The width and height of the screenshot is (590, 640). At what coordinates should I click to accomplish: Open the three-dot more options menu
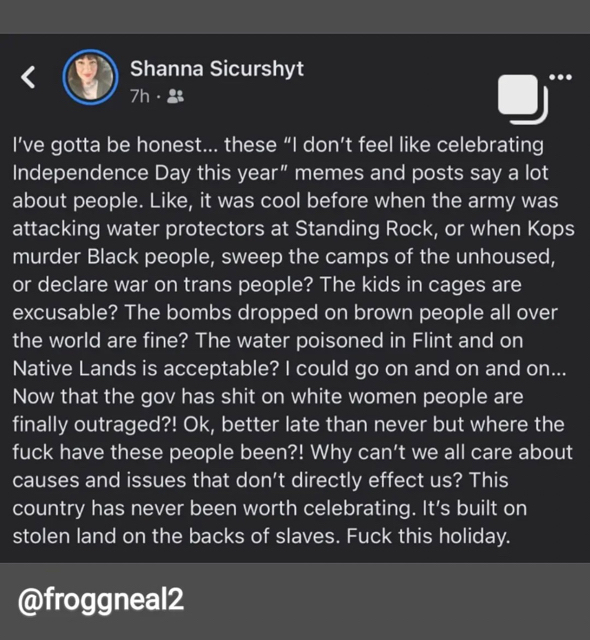click(x=560, y=77)
